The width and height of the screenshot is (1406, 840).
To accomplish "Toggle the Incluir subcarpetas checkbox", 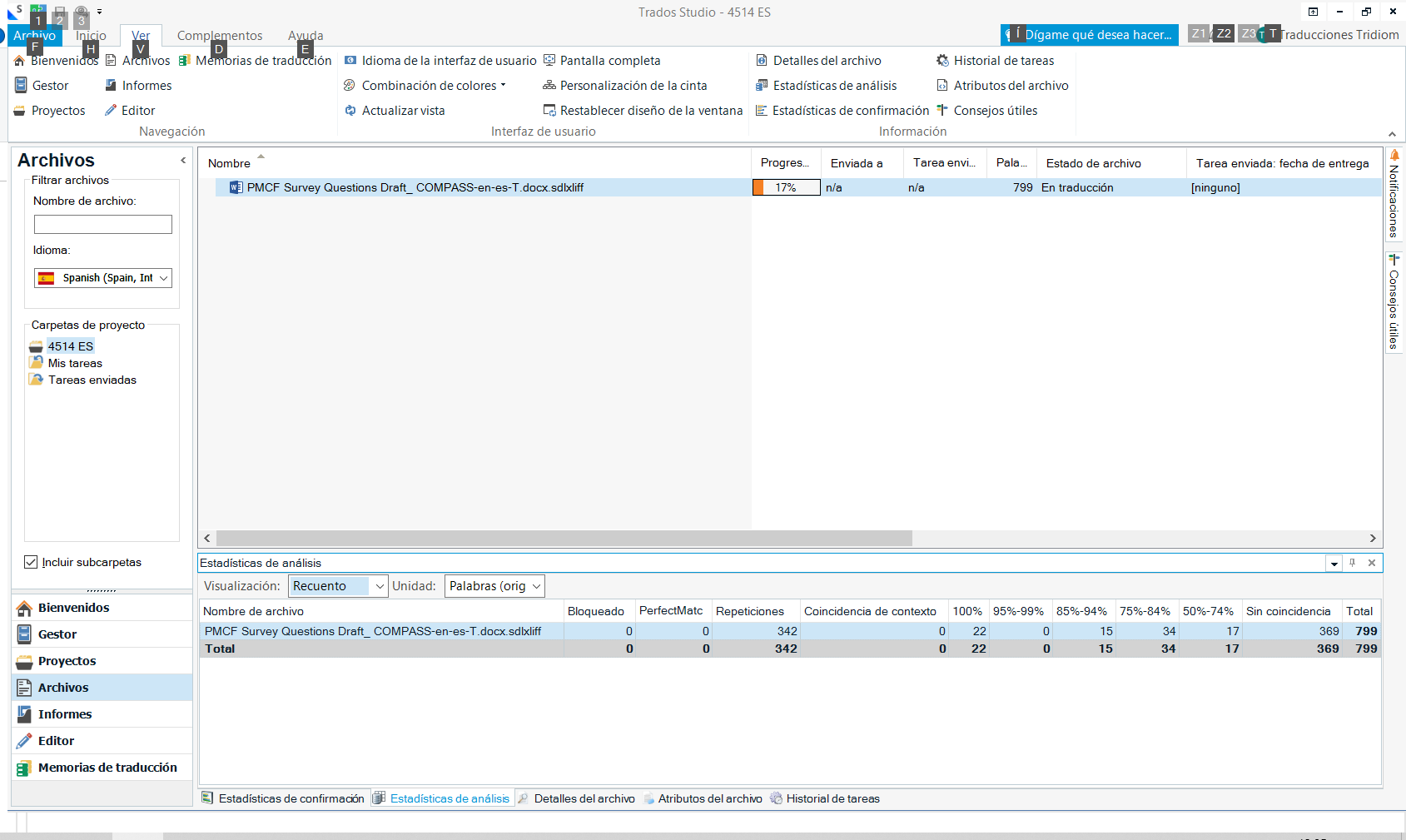I will coord(31,562).
